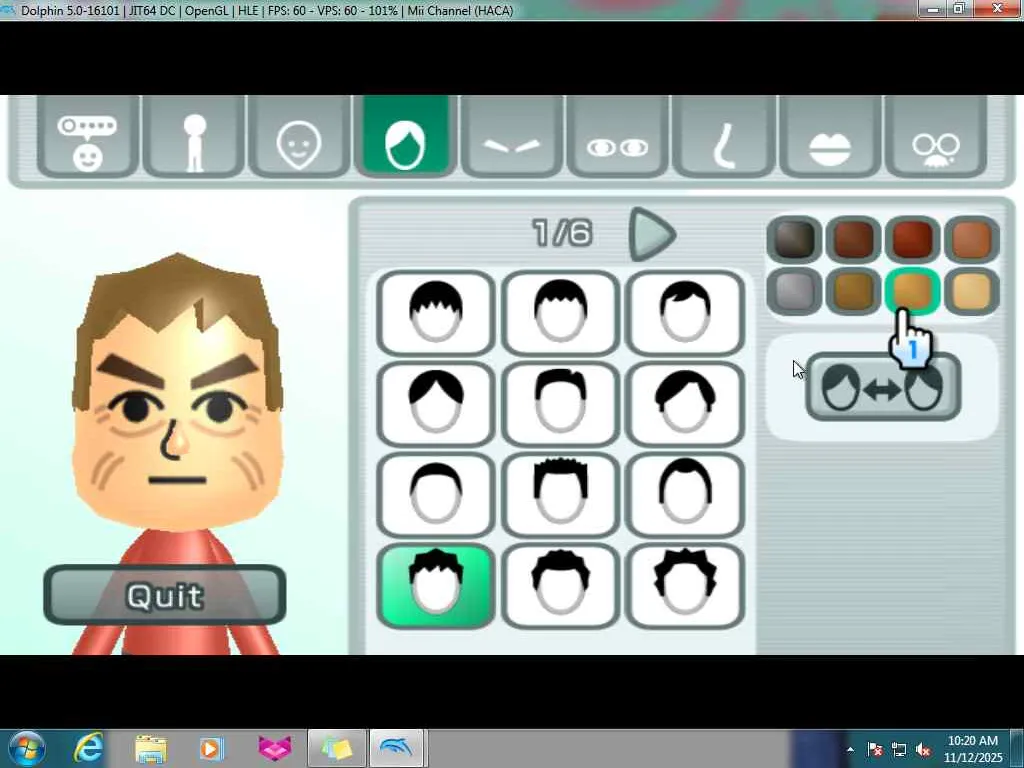Choose the spiky-fringe hairstyle in first row

coord(436,313)
